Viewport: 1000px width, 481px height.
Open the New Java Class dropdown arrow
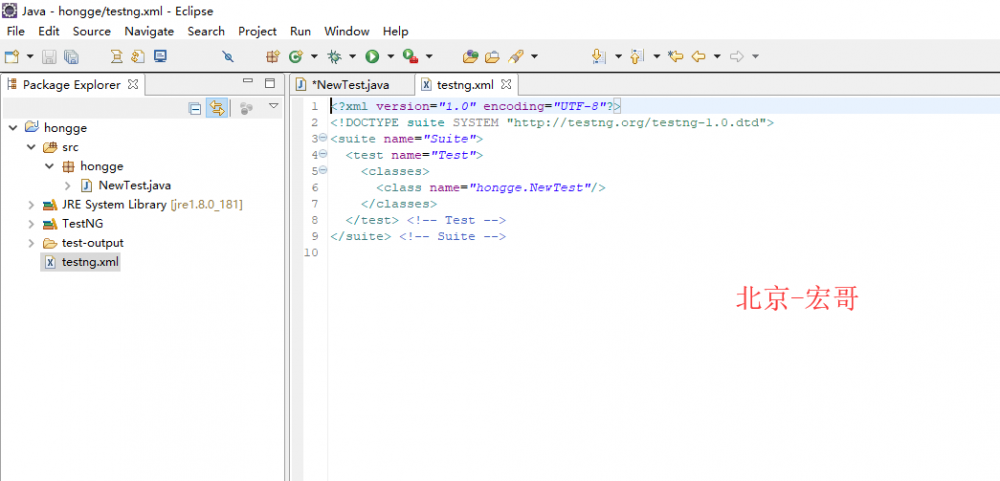314,57
